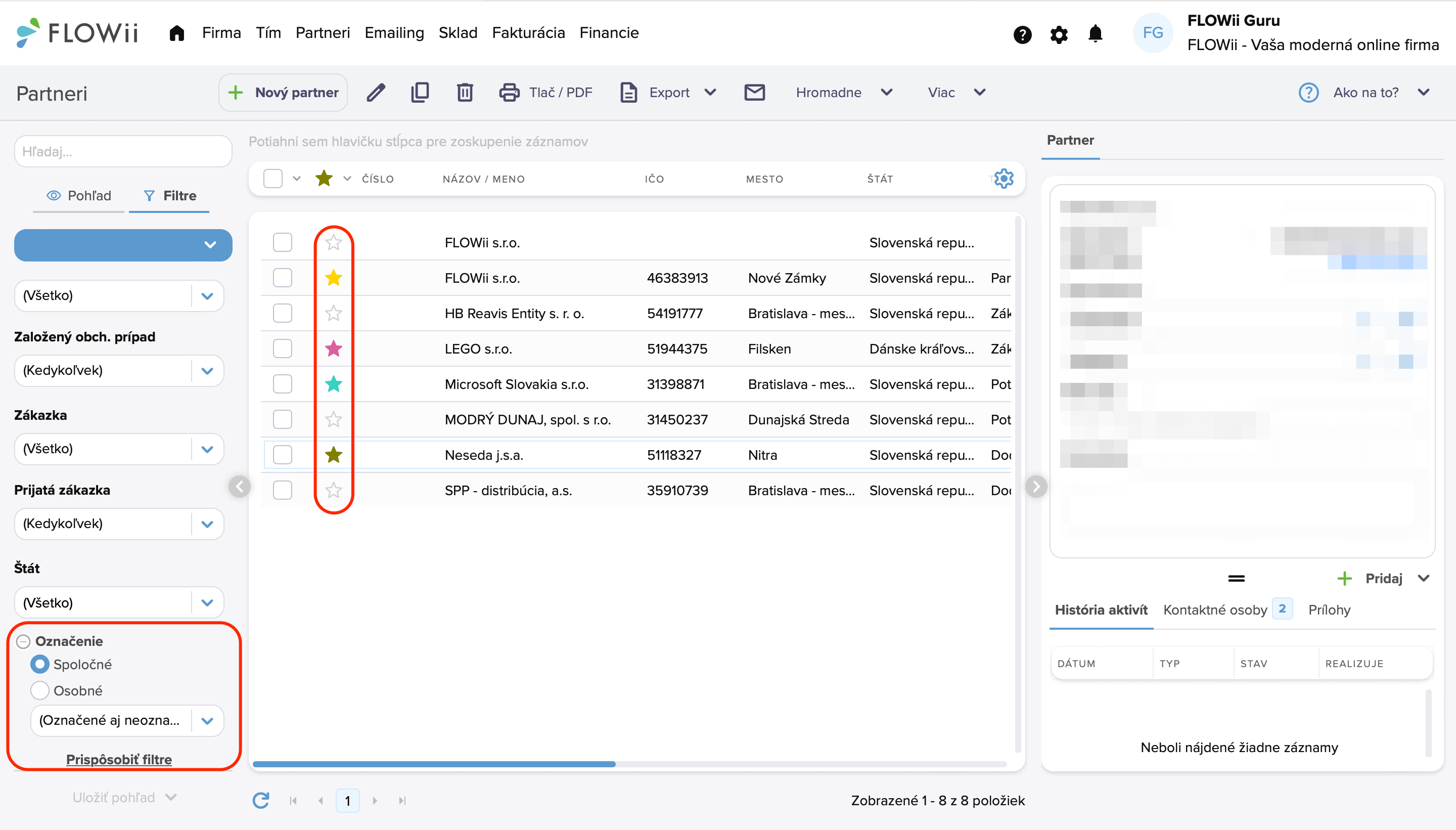Click the edit pencil icon
The image size is (1456, 830).
[376, 93]
